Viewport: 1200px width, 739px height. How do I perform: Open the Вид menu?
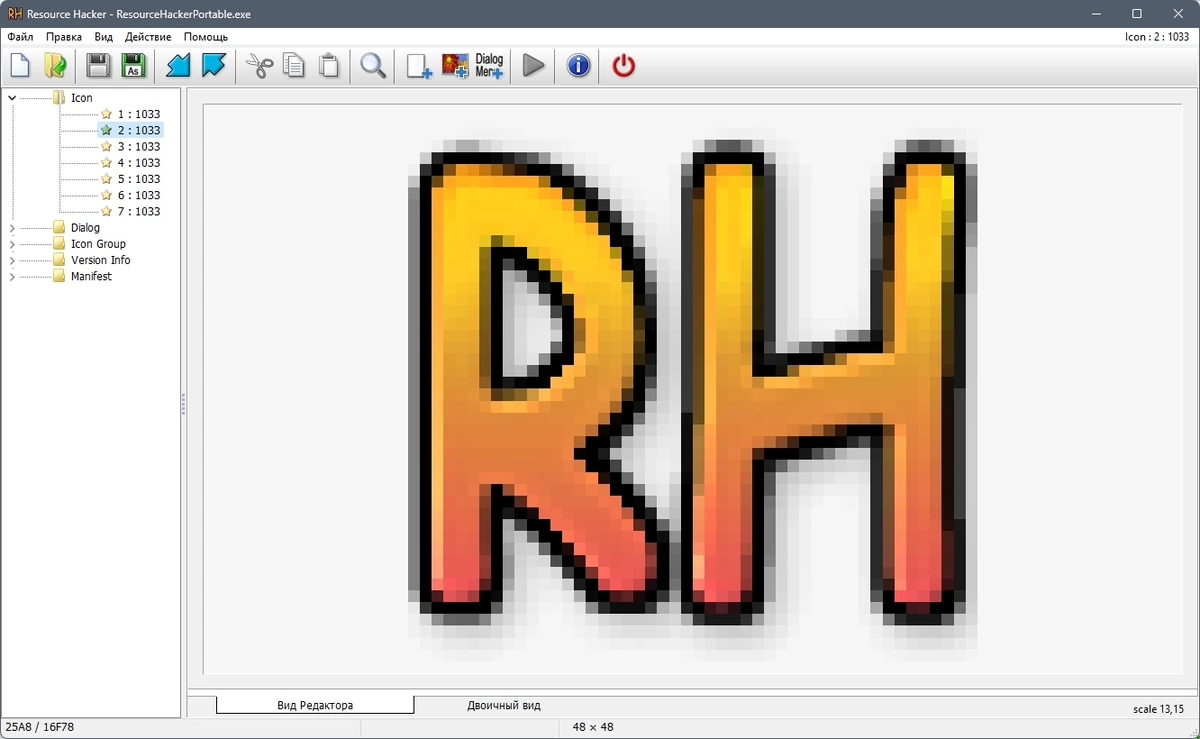point(104,37)
